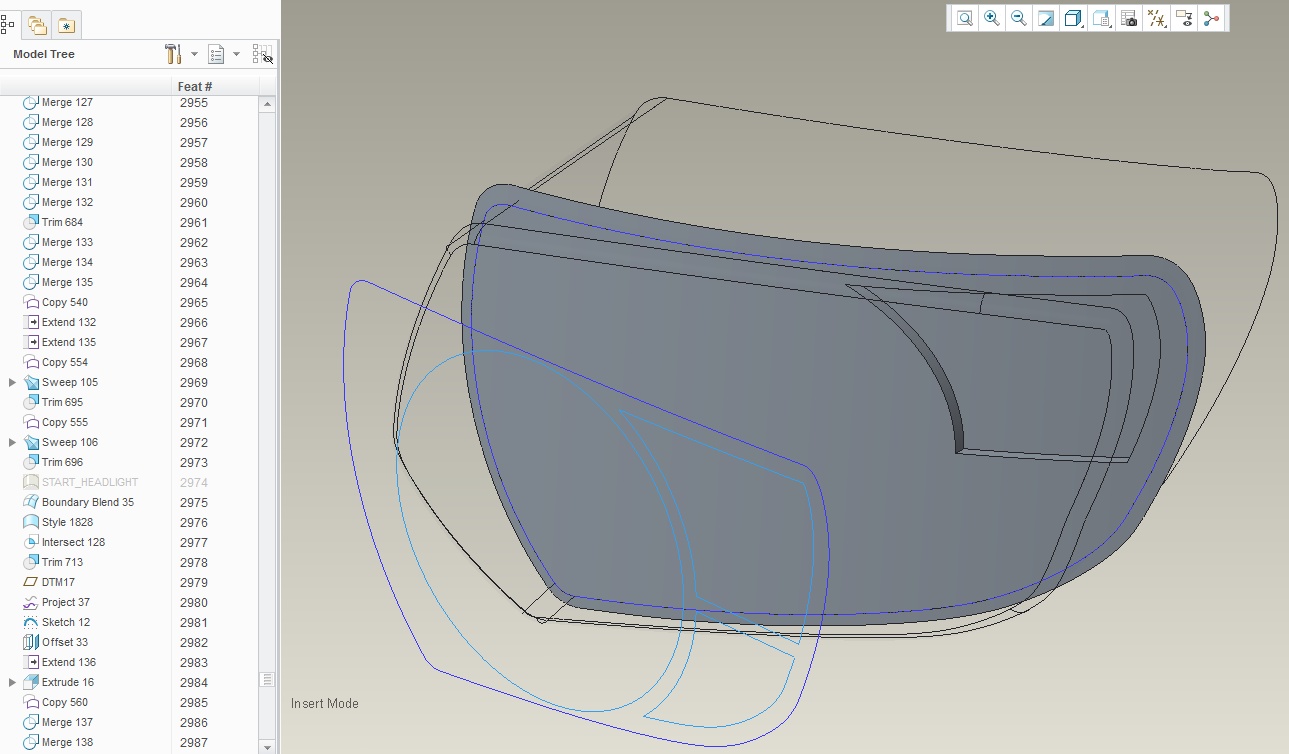The height and width of the screenshot is (754, 1289).
Task: Select the Extend 132 feature
Action: coord(69,322)
